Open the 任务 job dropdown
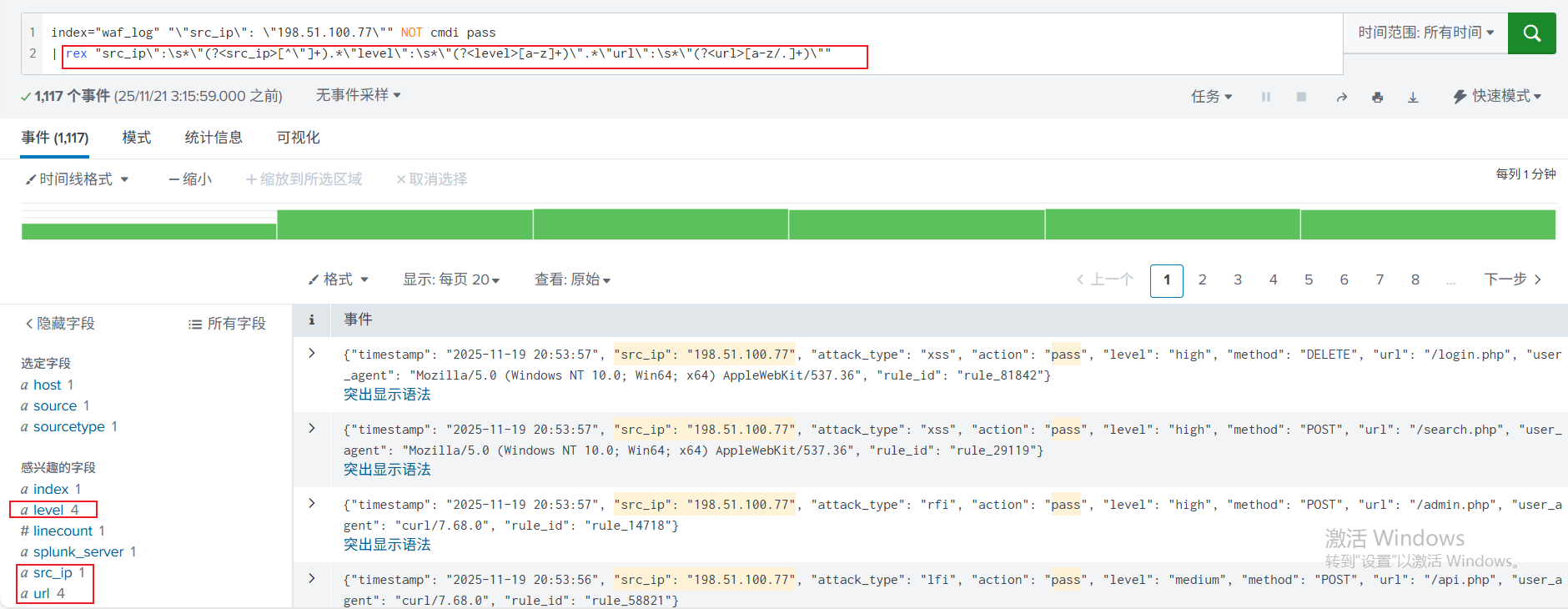The width and height of the screenshot is (1568, 609). pos(1211,97)
